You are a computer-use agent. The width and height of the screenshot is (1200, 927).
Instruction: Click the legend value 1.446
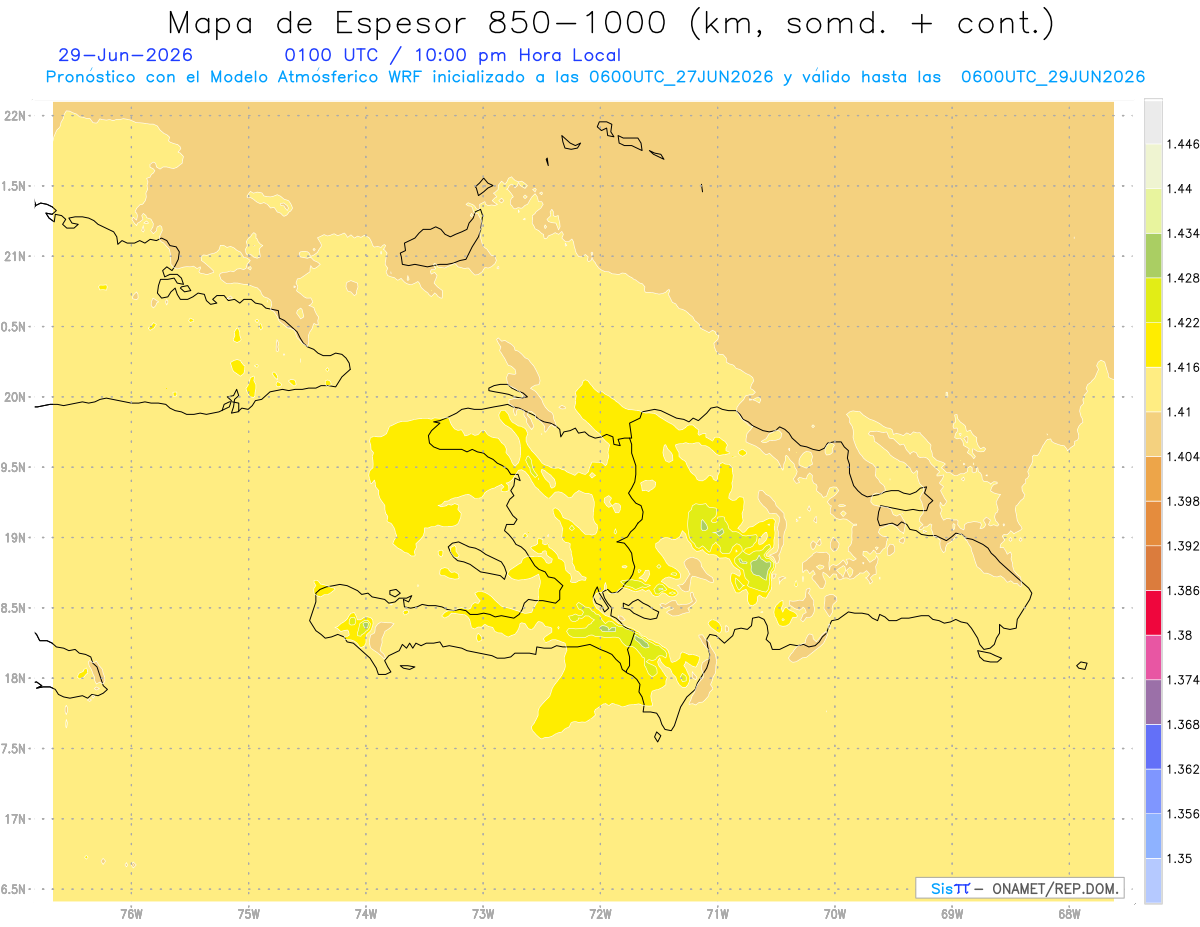[1184, 144]
